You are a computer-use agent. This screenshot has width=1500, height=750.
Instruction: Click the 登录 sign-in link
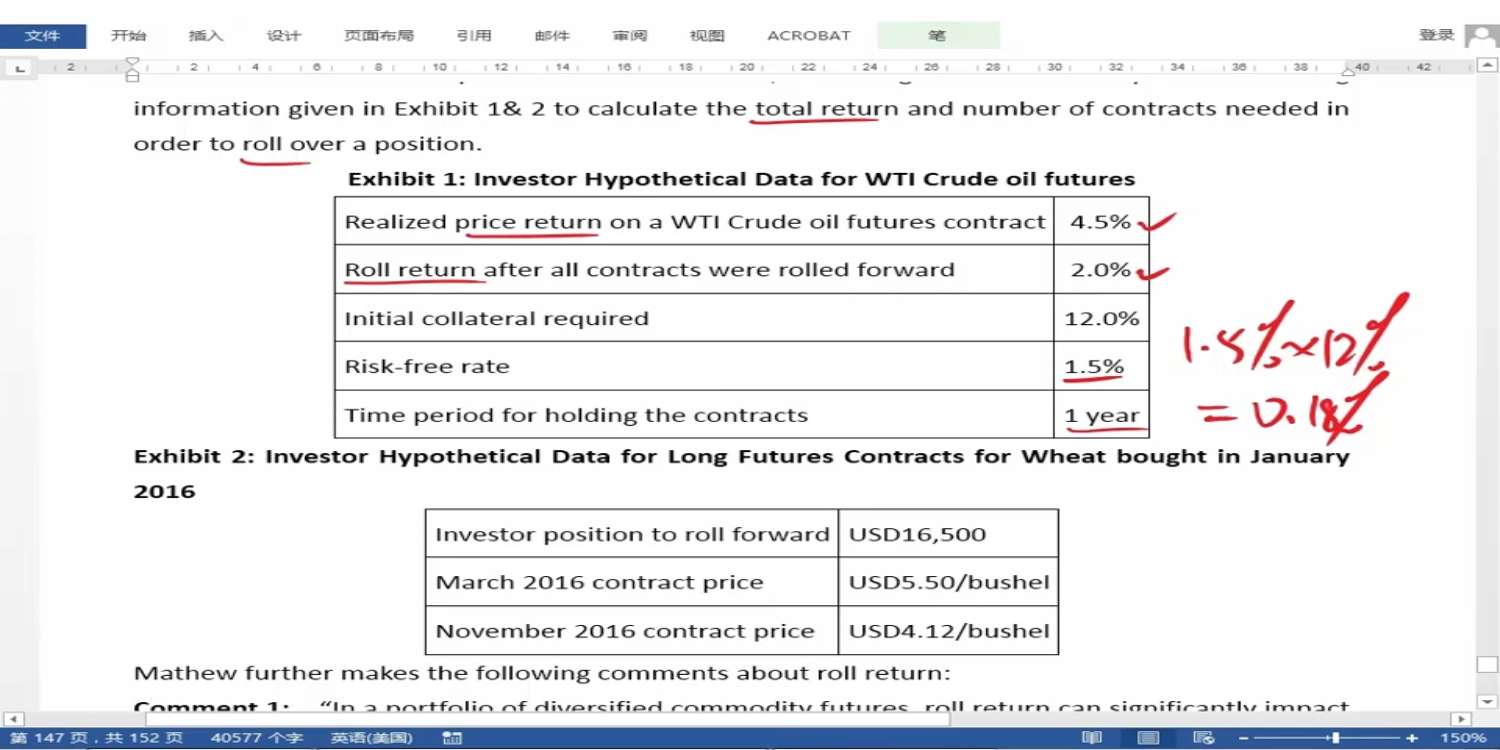pos(1436,35)
